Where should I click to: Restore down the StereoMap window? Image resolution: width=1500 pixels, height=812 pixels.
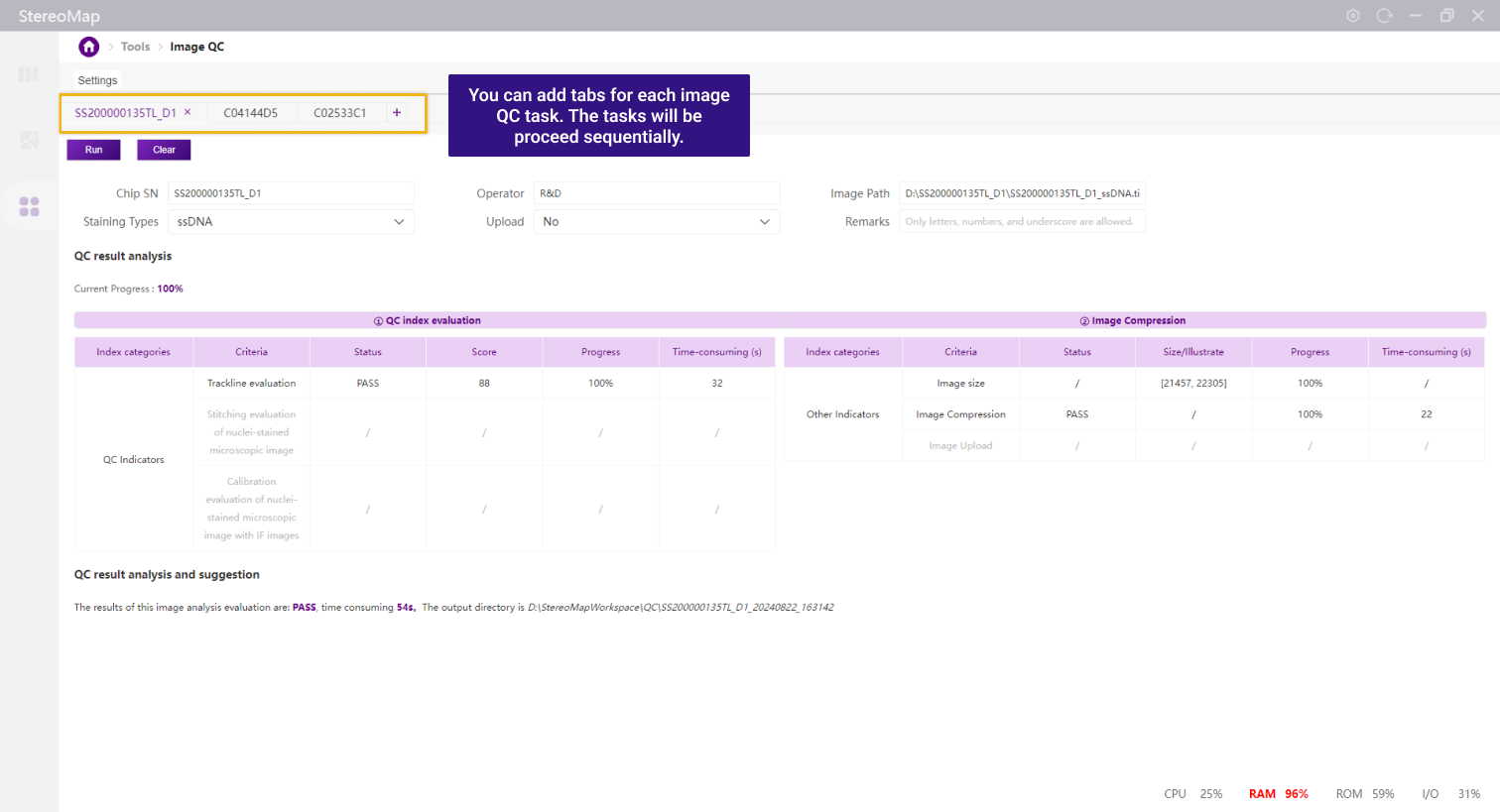(x=1446, y=16)
